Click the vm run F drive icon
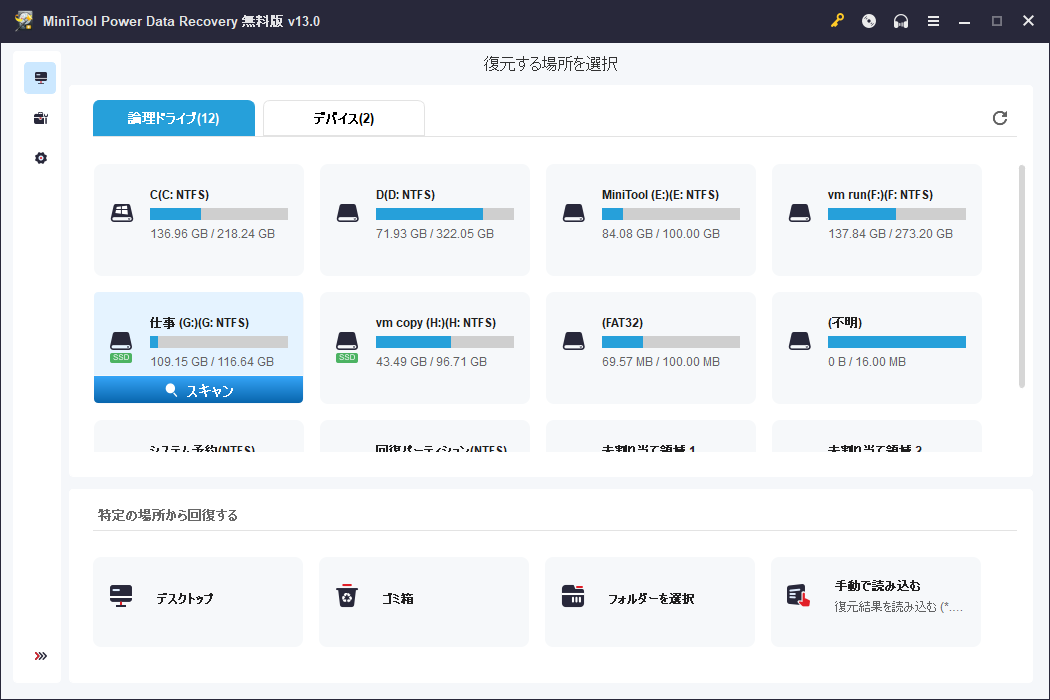The width and height of the screenshot is (1050, 700). (x=800, y=213)
